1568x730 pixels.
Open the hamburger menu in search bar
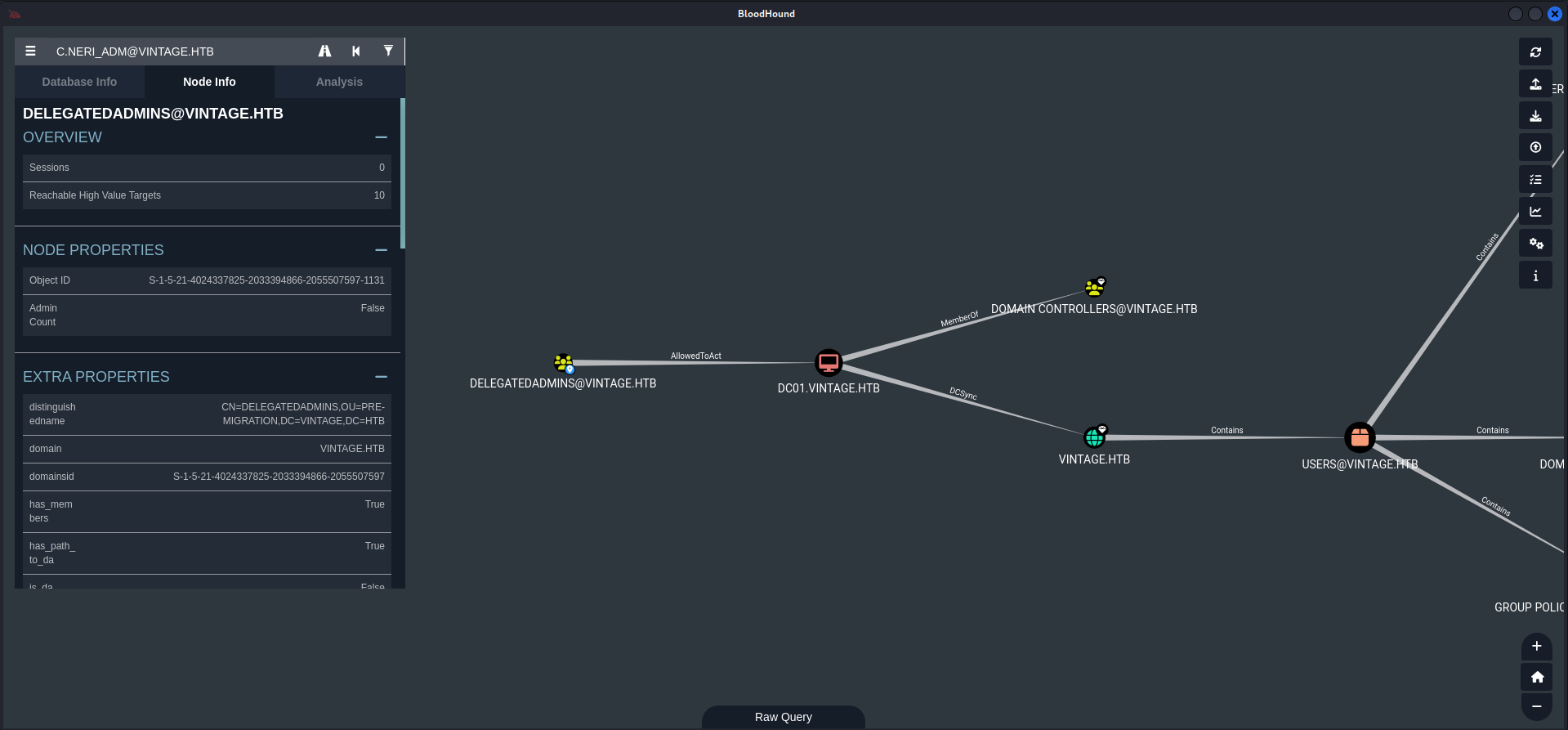pyautogui.click(x=30, y=51)
